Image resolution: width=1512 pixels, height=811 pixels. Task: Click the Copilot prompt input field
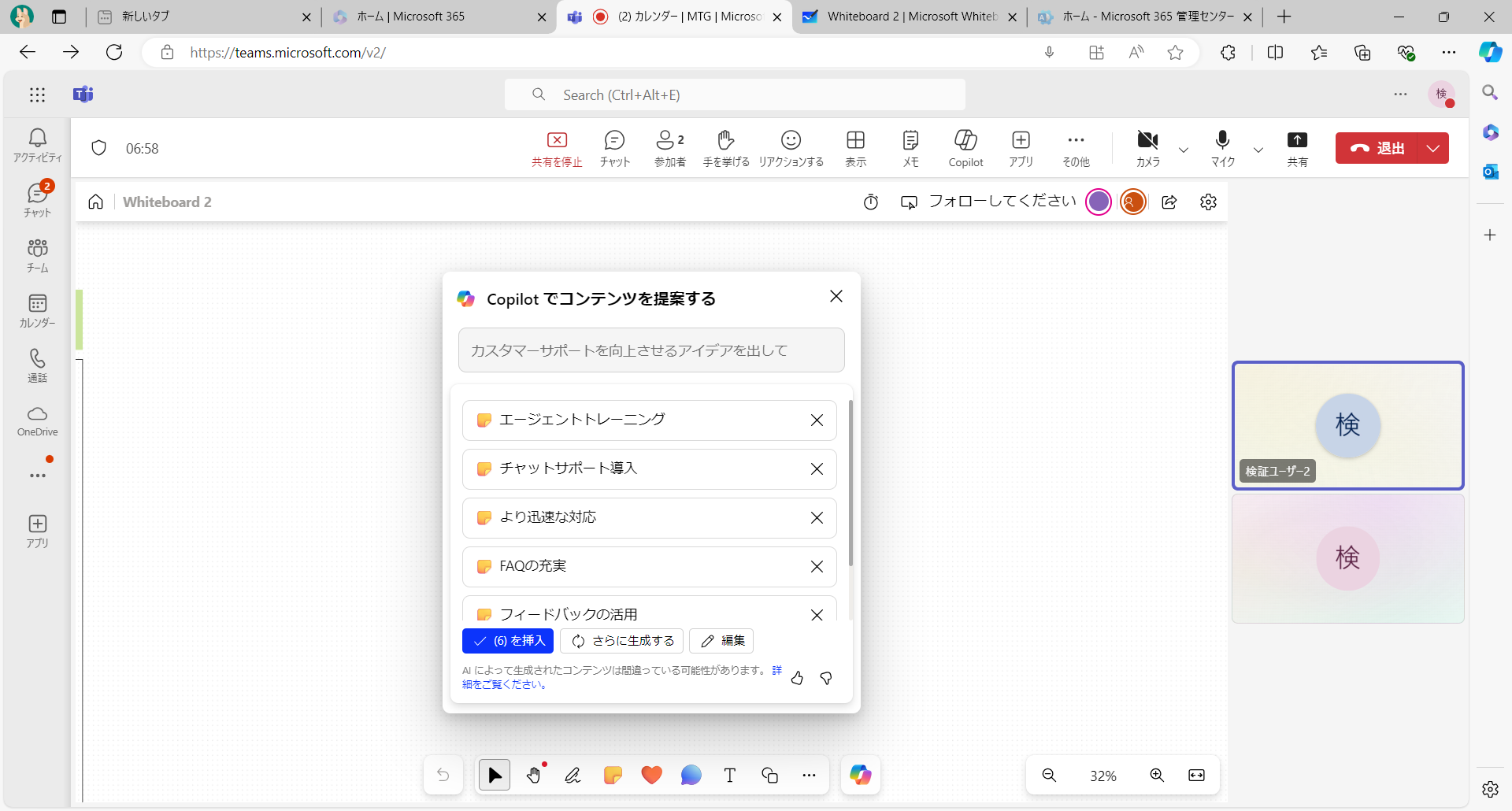click(651, 350)
